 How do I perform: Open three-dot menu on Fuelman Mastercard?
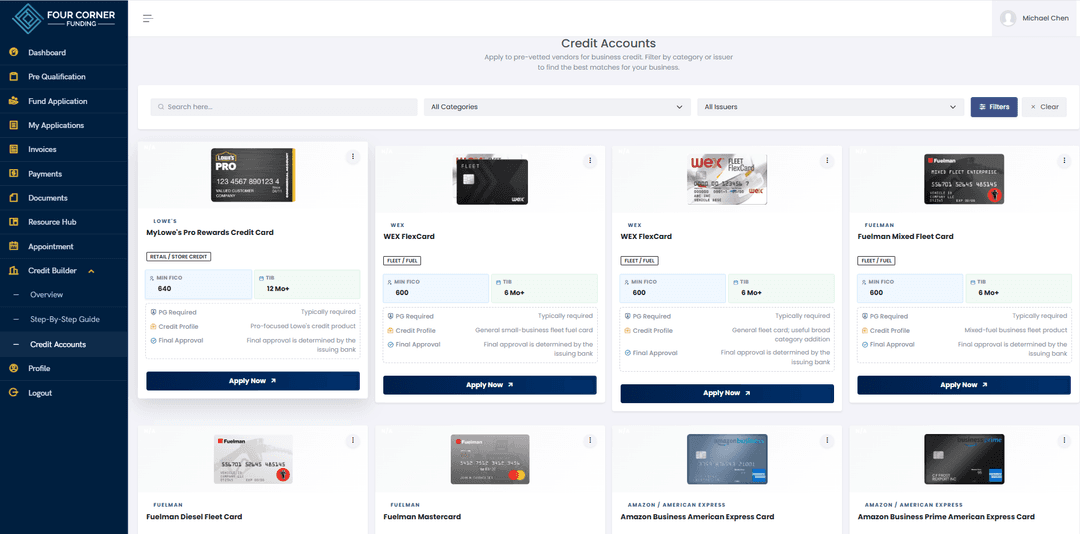(590, 440)
